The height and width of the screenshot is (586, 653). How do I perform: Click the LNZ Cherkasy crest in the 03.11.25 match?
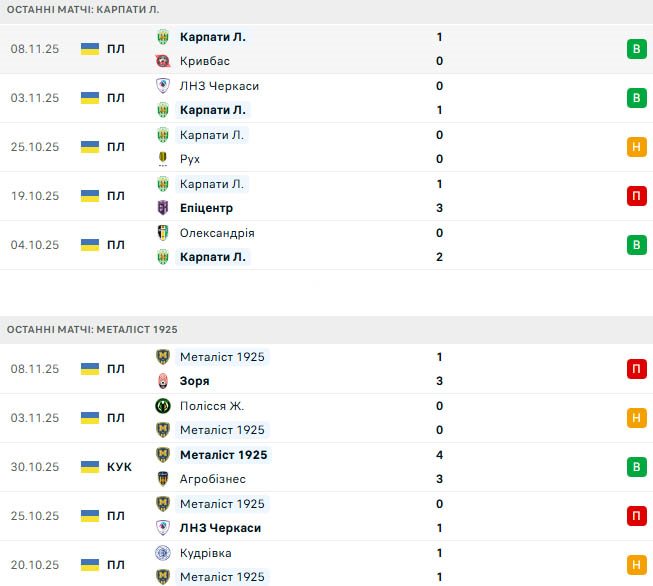[x=163, y=86]
